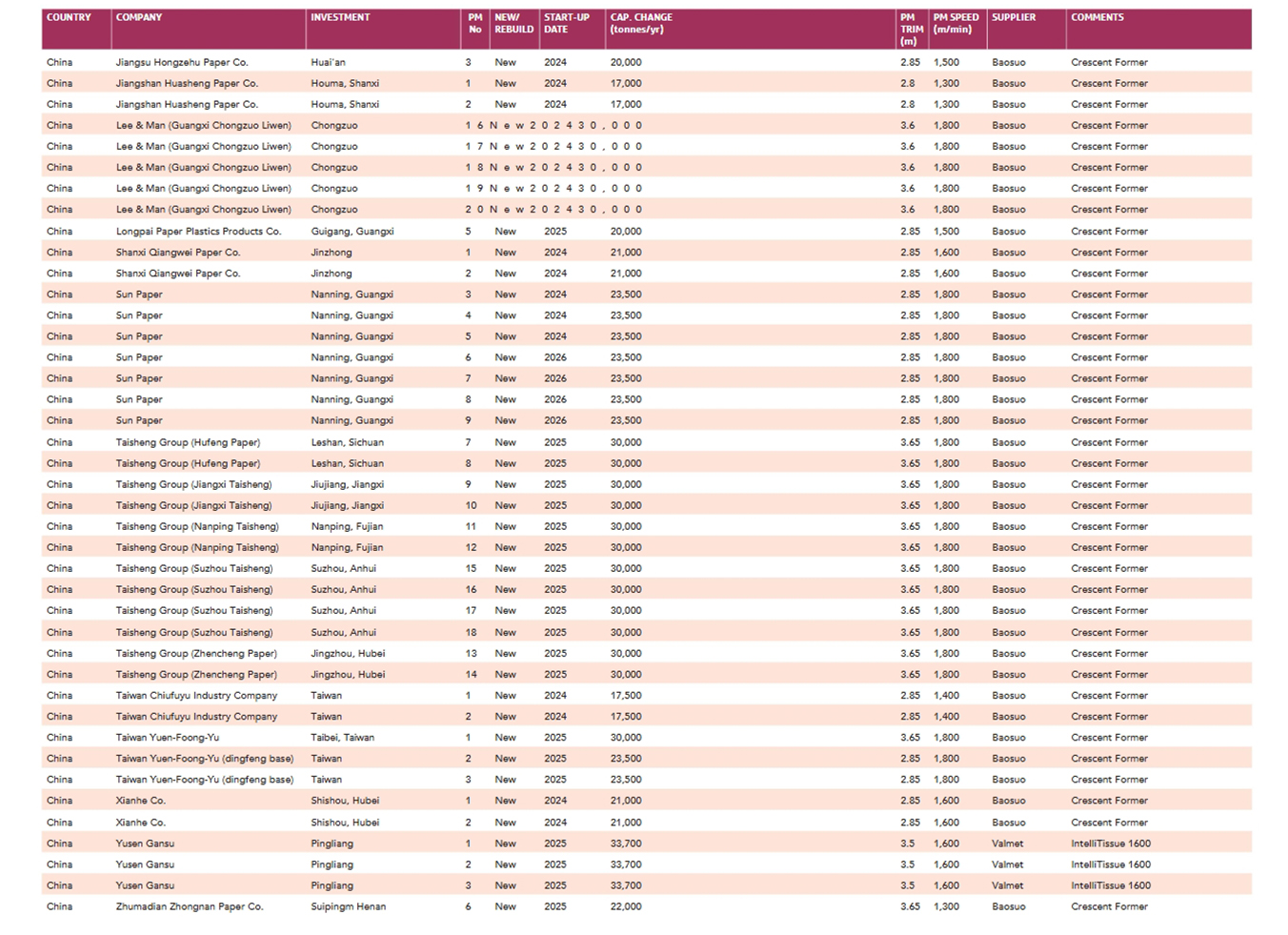Click the CAP. CHANGE (tonnes/yr) header
This screenshot has width=1288, height=935.
pyautogui.click(x=641, y=24)
